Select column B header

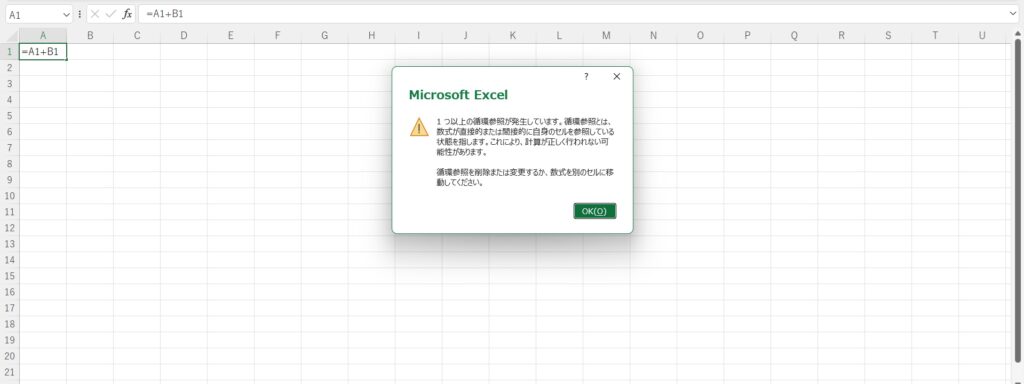90,36
